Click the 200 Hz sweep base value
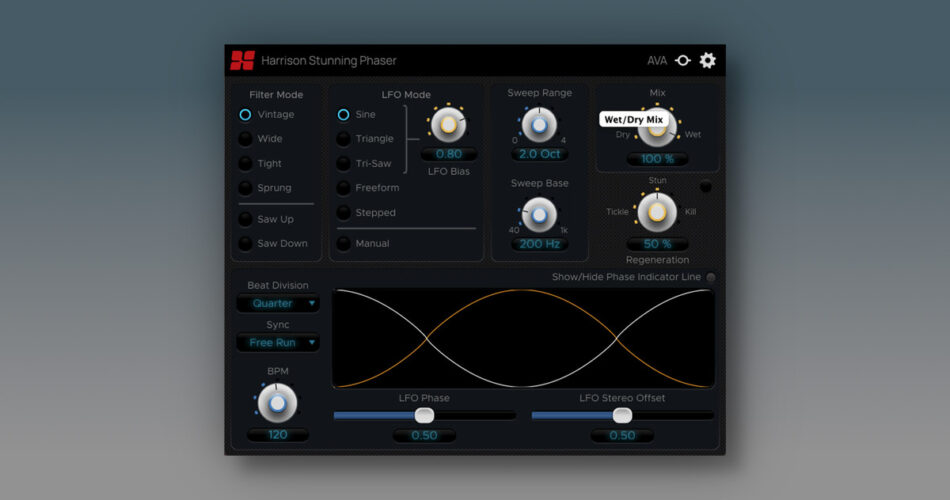This screenshot has width=950, height=500. pyautogui.click(x=540, y=243)
